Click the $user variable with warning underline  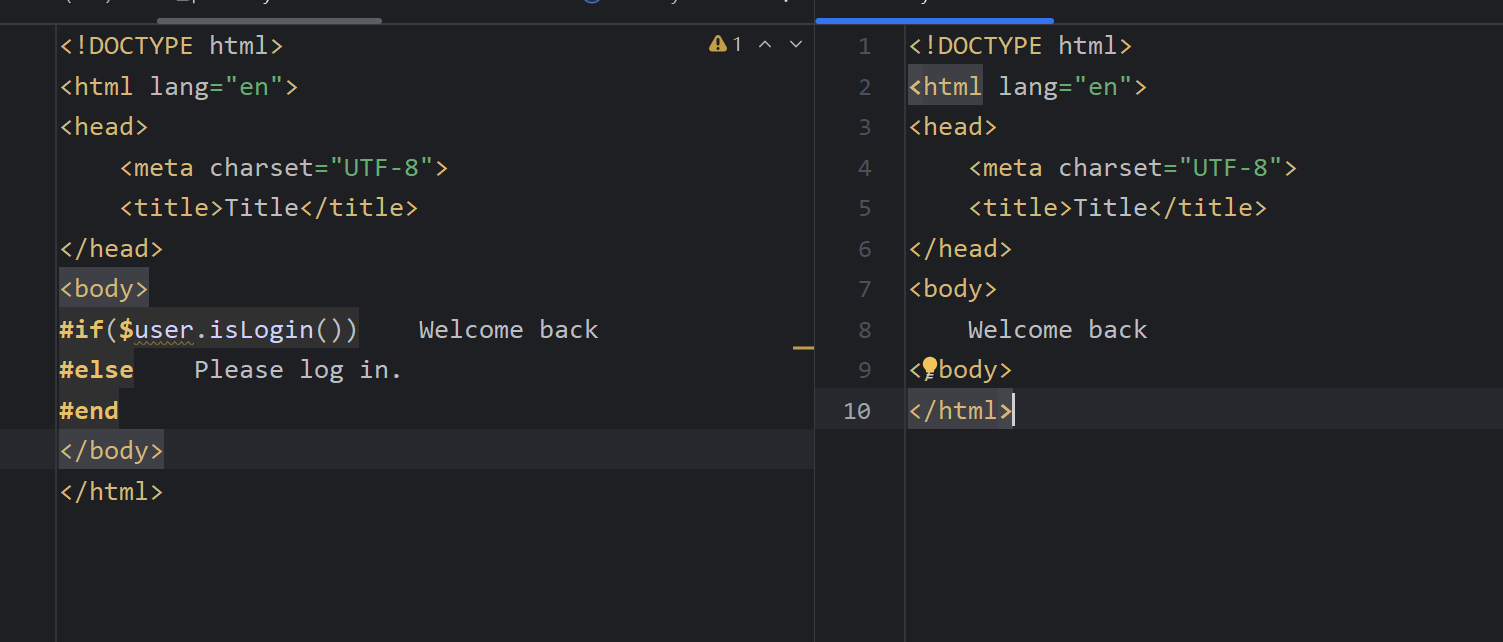tap(156, 329)
